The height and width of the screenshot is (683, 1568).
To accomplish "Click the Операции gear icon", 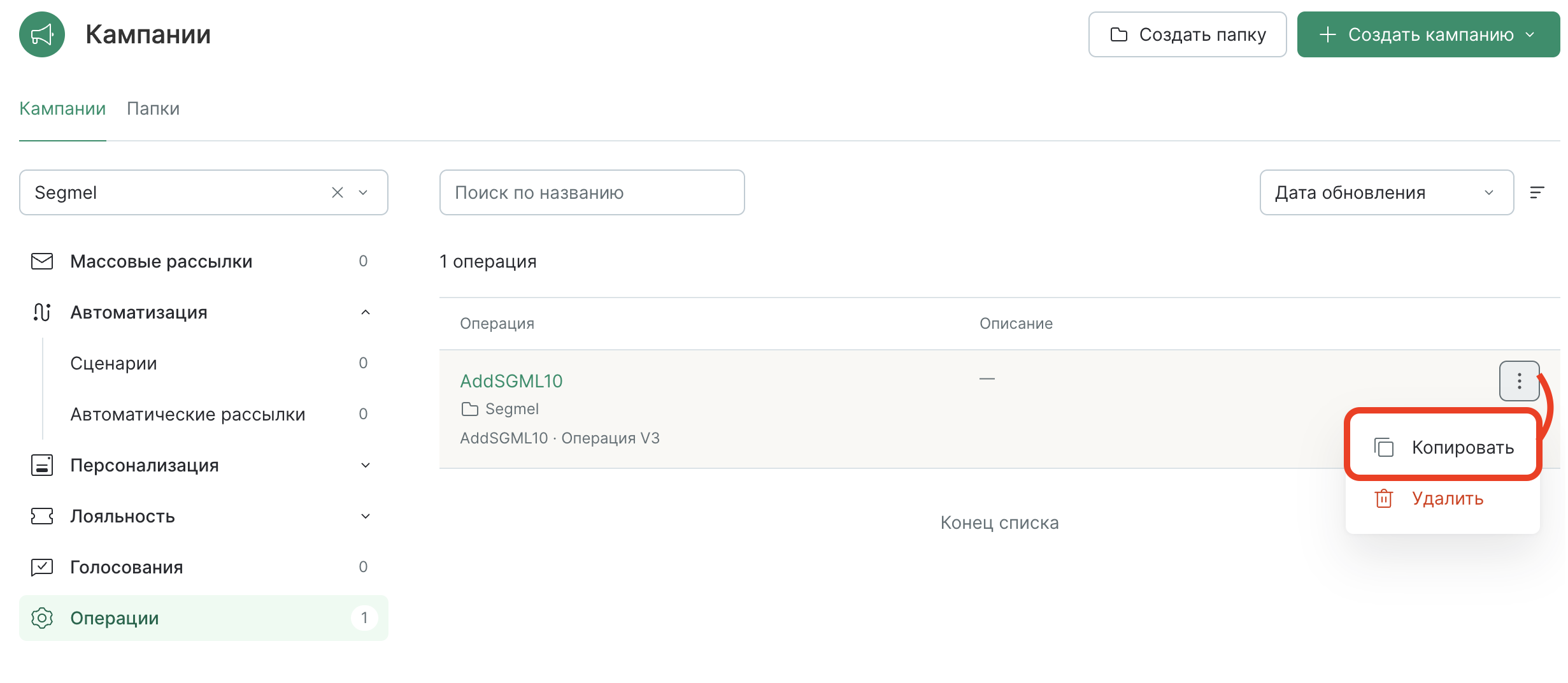I will pos(41,617).
